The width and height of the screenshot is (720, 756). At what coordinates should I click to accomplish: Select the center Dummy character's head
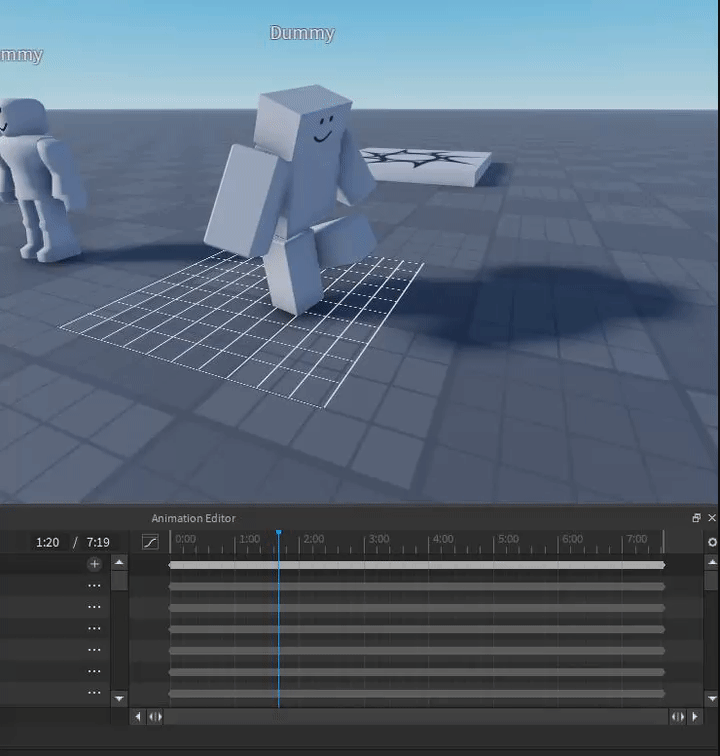coord(303,122)
